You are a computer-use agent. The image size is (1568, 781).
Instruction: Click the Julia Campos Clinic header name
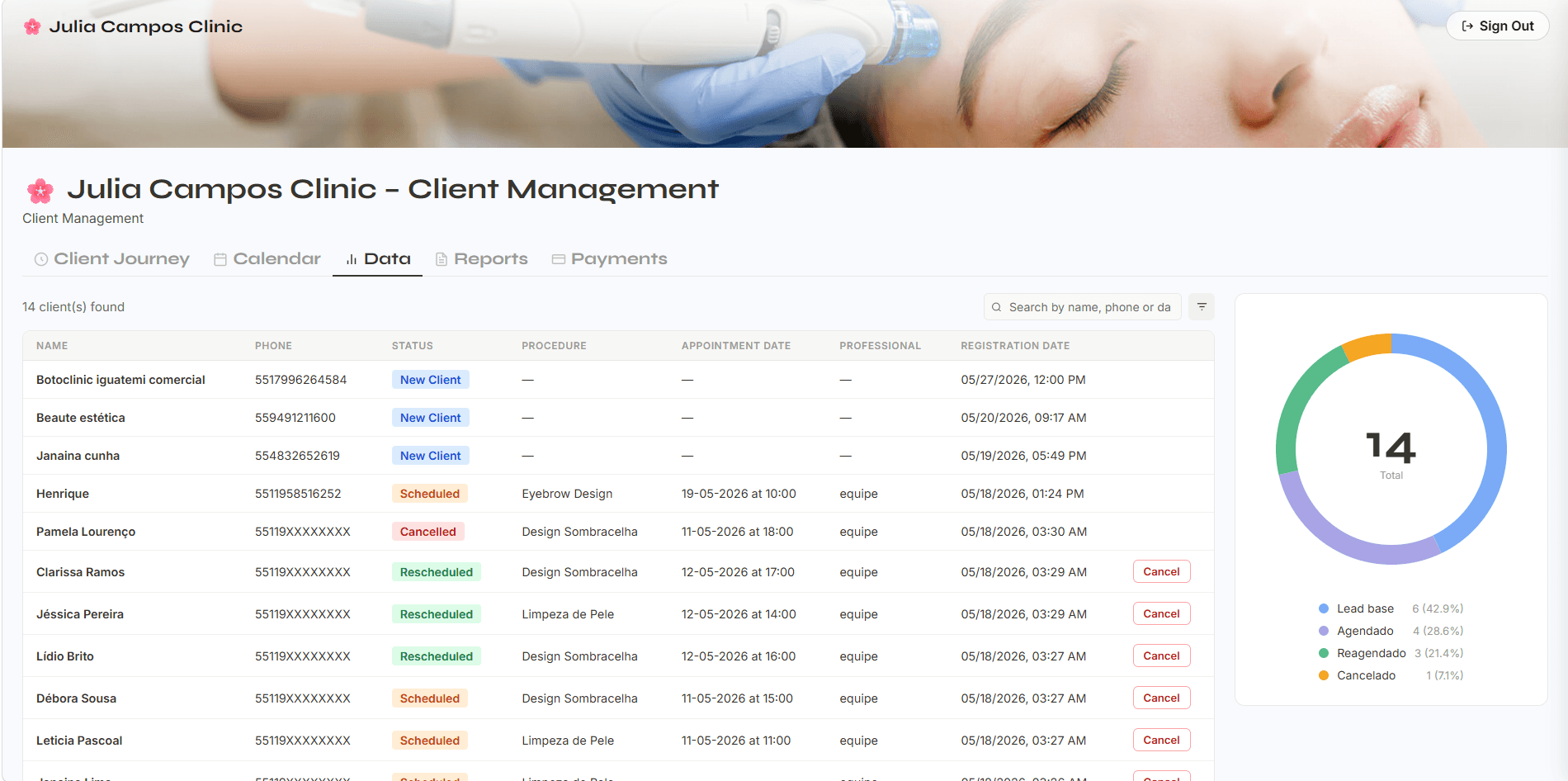tap(146, 26)
